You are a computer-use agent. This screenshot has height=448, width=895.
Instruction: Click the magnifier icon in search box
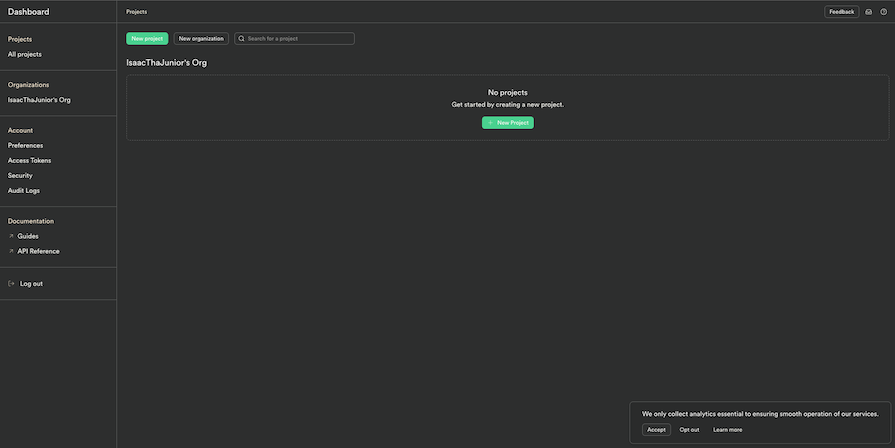241,39
